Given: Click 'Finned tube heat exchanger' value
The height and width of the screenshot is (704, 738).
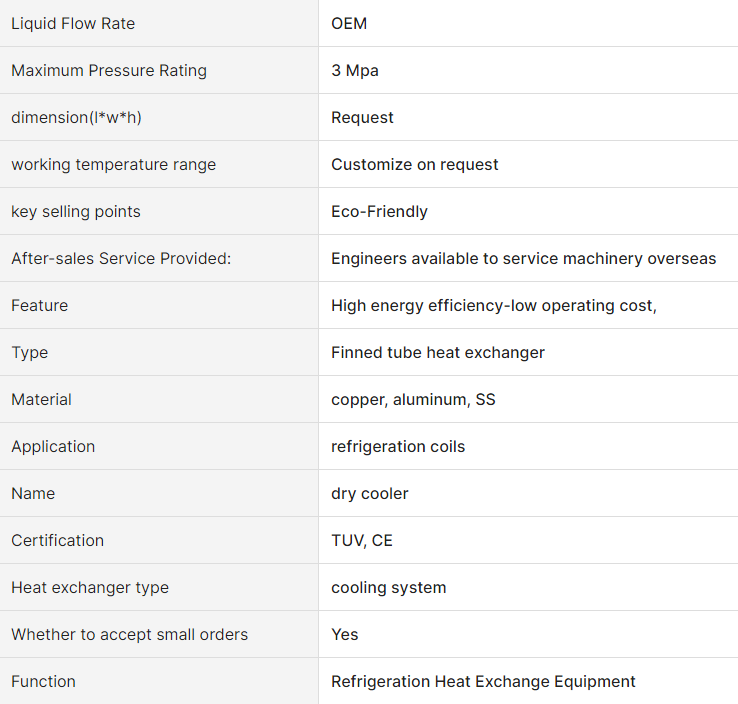Looking at the screenshot, I should 438,352.
